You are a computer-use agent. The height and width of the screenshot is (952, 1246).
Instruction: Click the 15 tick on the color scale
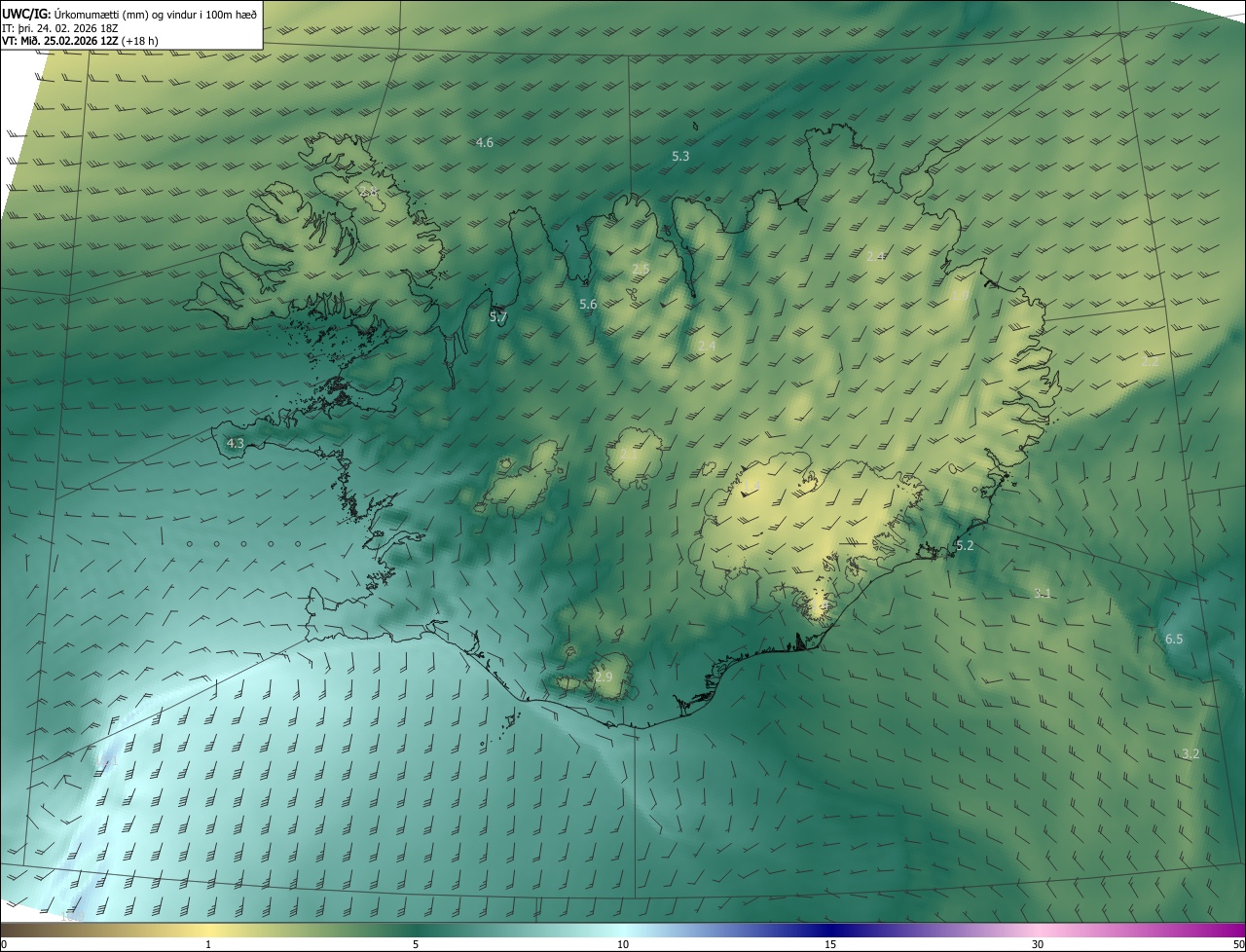pyautogui.click(x=830, y=944)
